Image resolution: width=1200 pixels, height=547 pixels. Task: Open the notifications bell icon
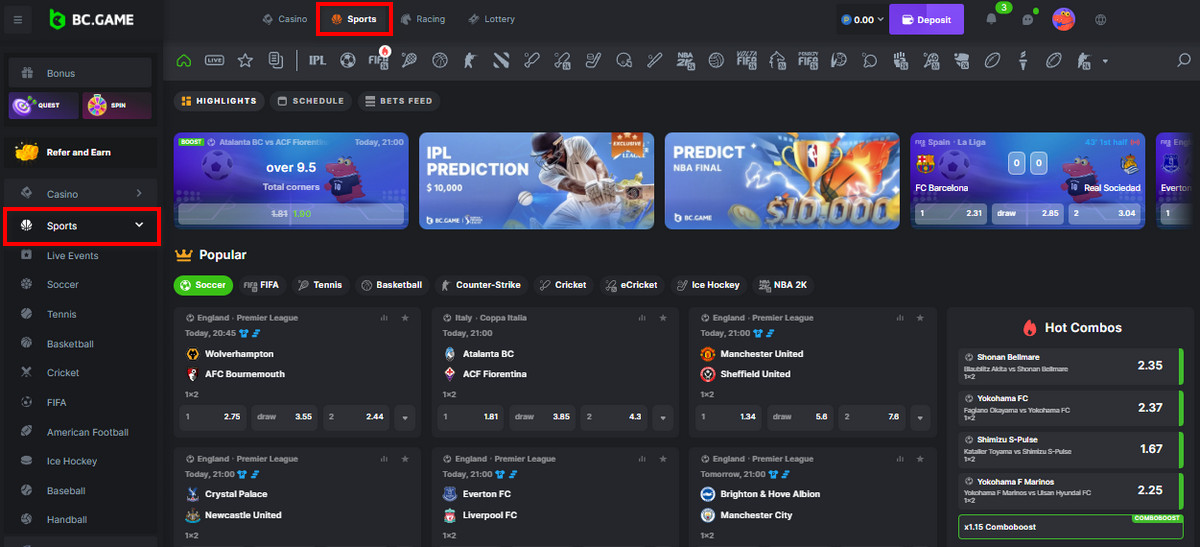(x=992, y=19)
